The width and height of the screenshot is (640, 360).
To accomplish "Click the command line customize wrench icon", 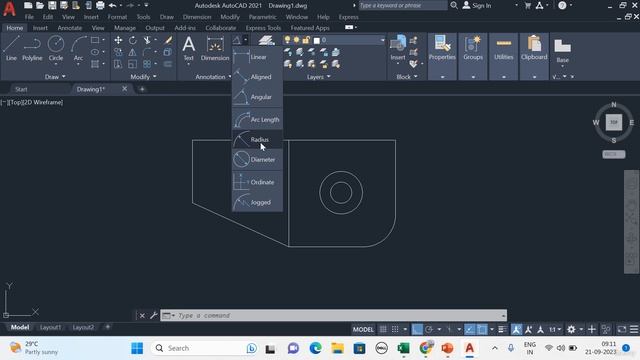I will pyautogui.click(x=153, y=315).
